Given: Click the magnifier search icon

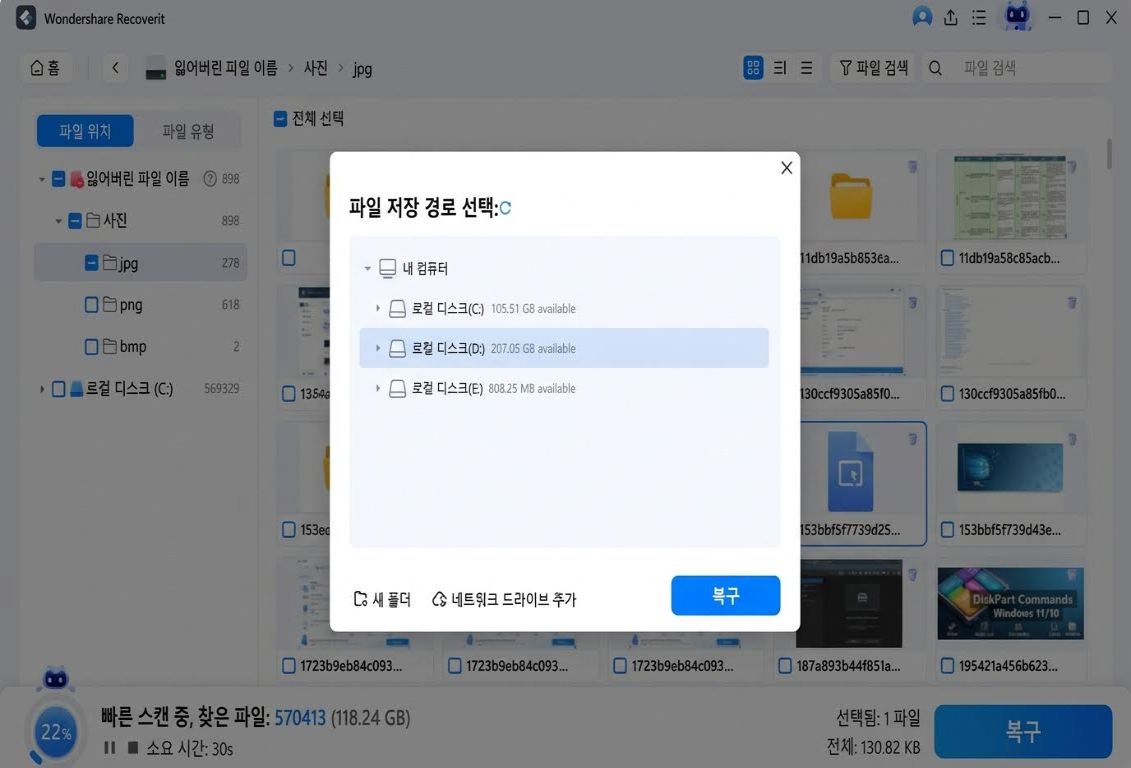Looking at the screenshot, I should click(935, 68).
